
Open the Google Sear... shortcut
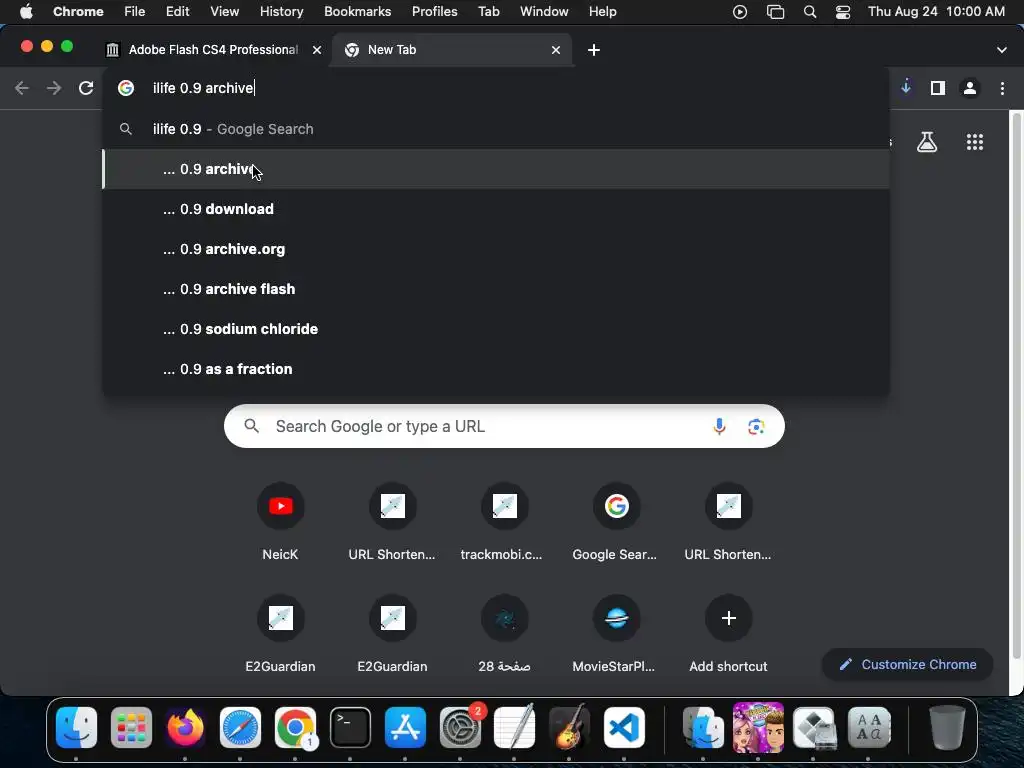tap(616, 522)
